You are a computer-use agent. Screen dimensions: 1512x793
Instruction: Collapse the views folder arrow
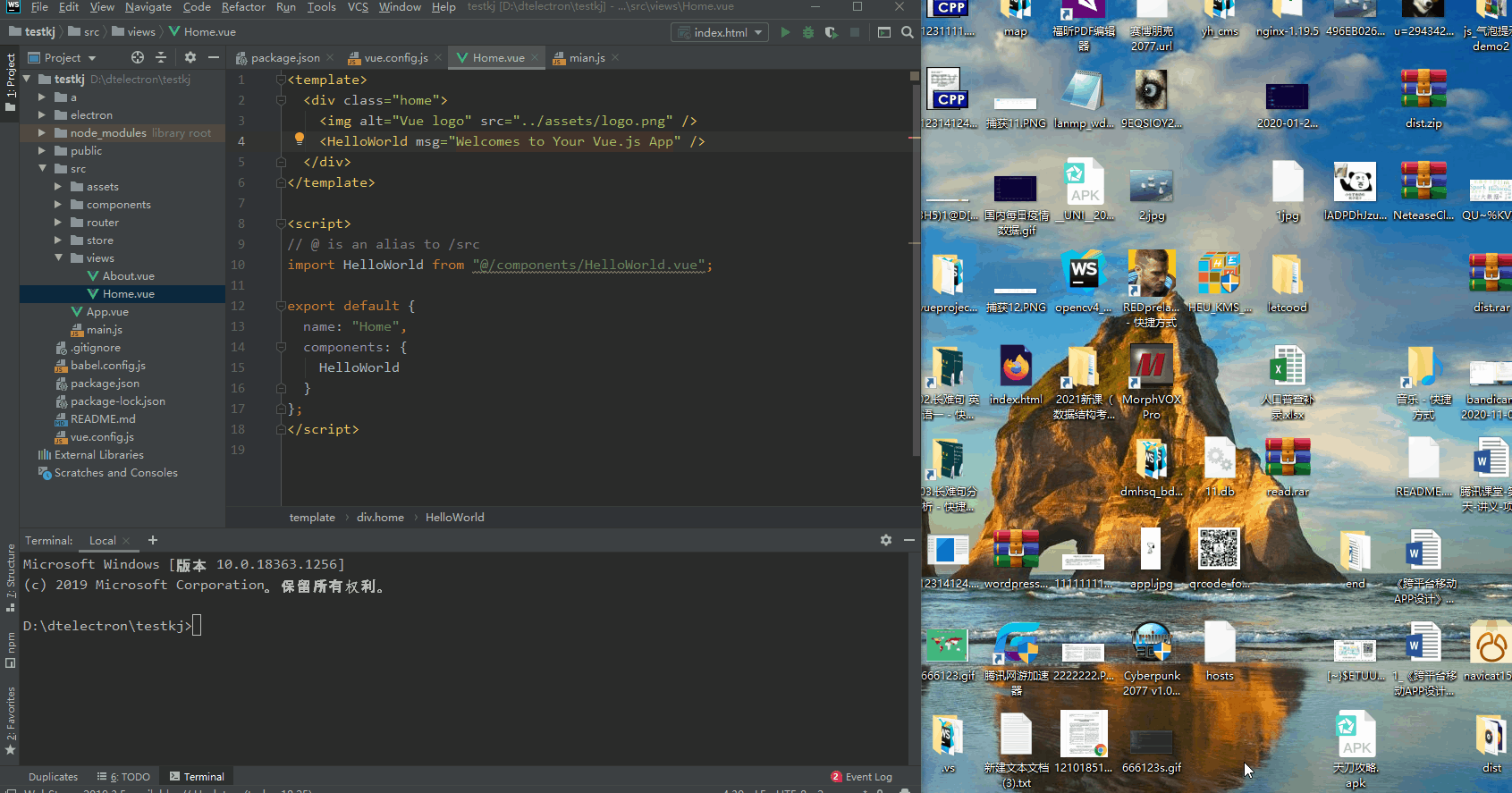click(x=58, y=258)
